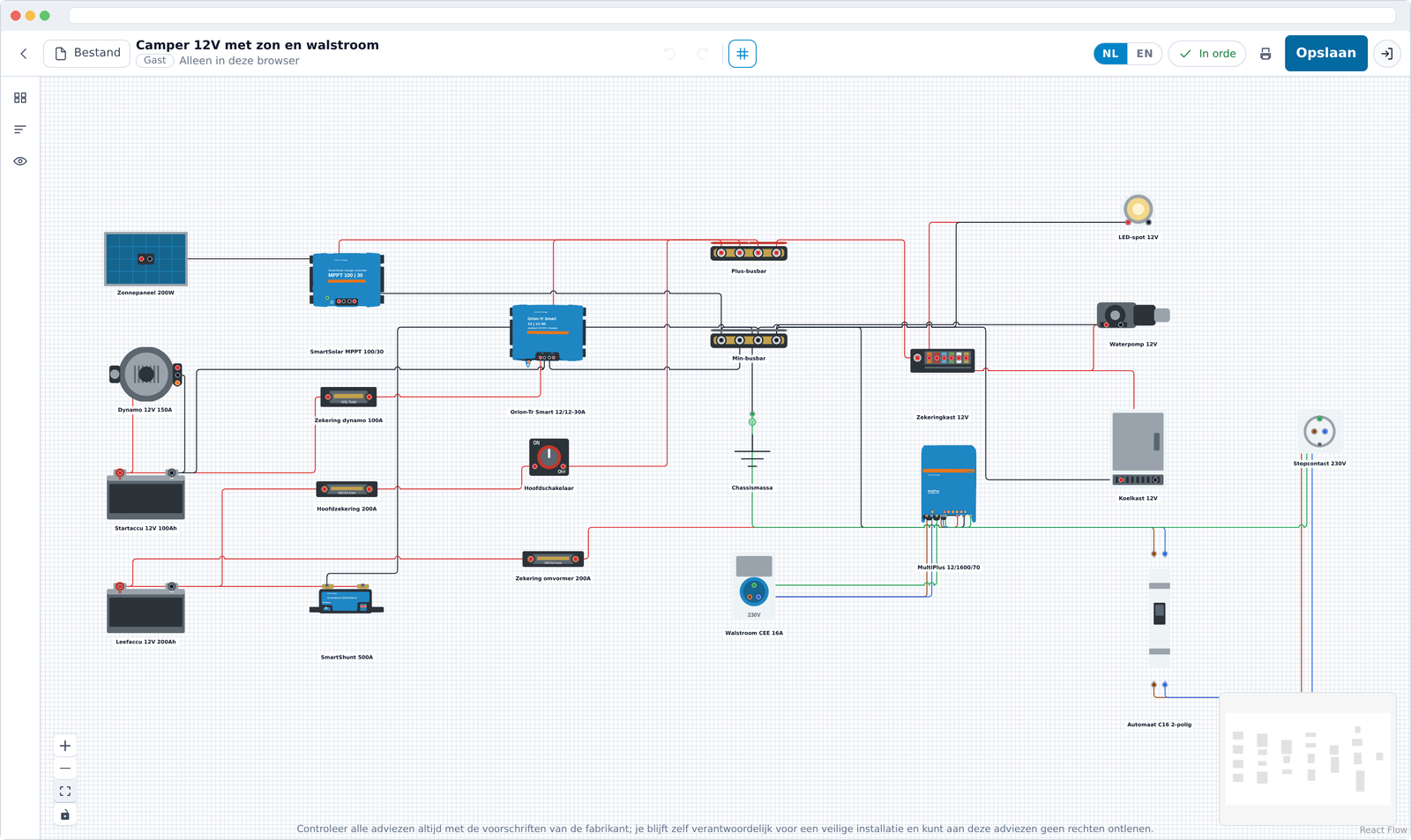This screenshot has height=840, width=1411.
Task: Click the Gast user badge
Action: [x=154, y=61]
